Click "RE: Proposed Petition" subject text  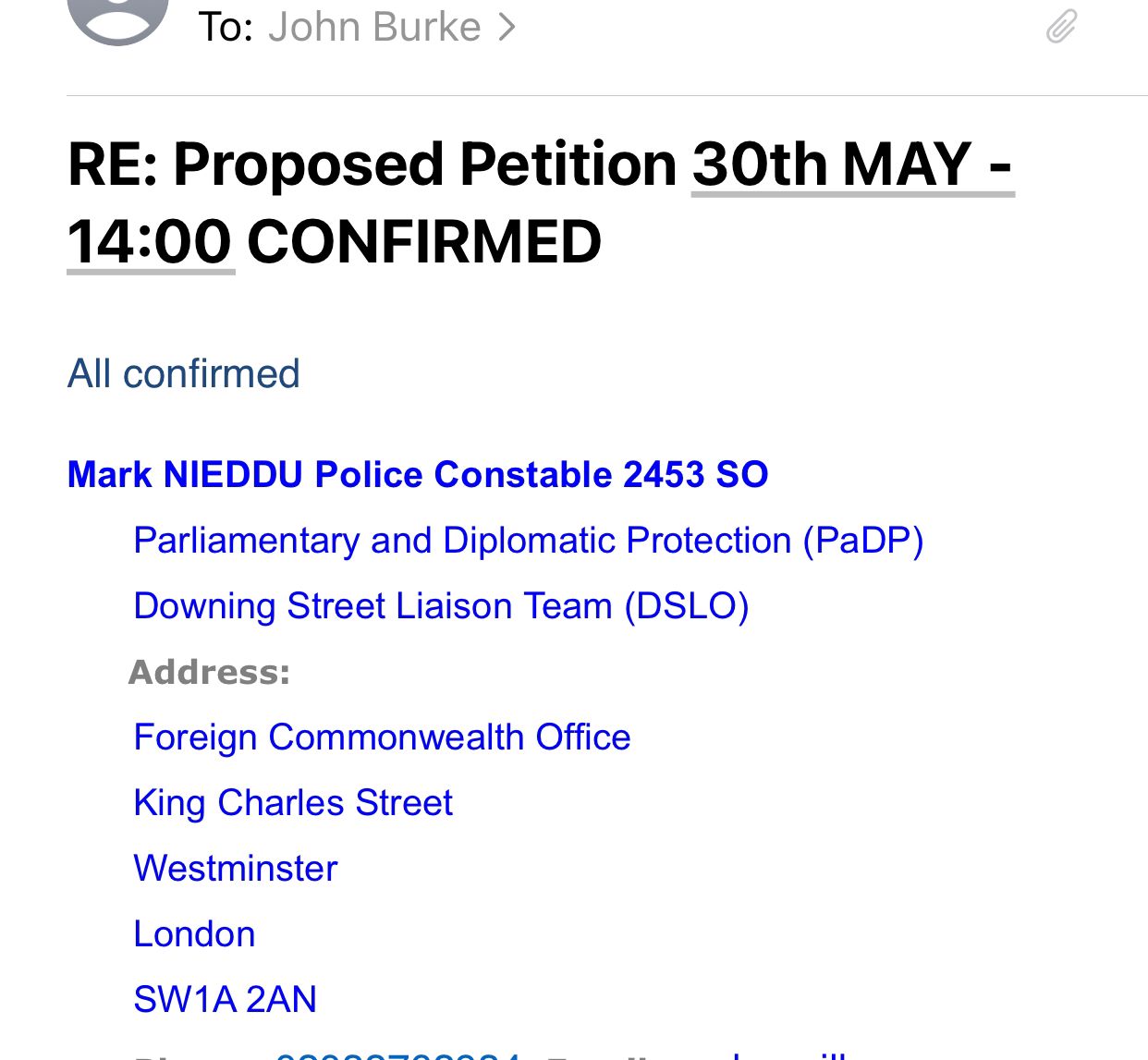pyautogui.click(x=372, y=164)
